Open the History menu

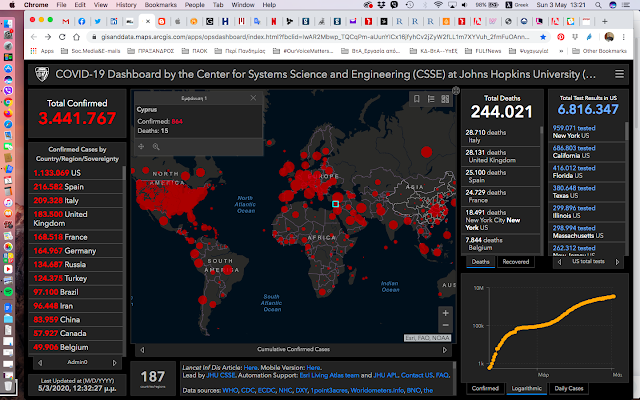click(x=126, y=5)
